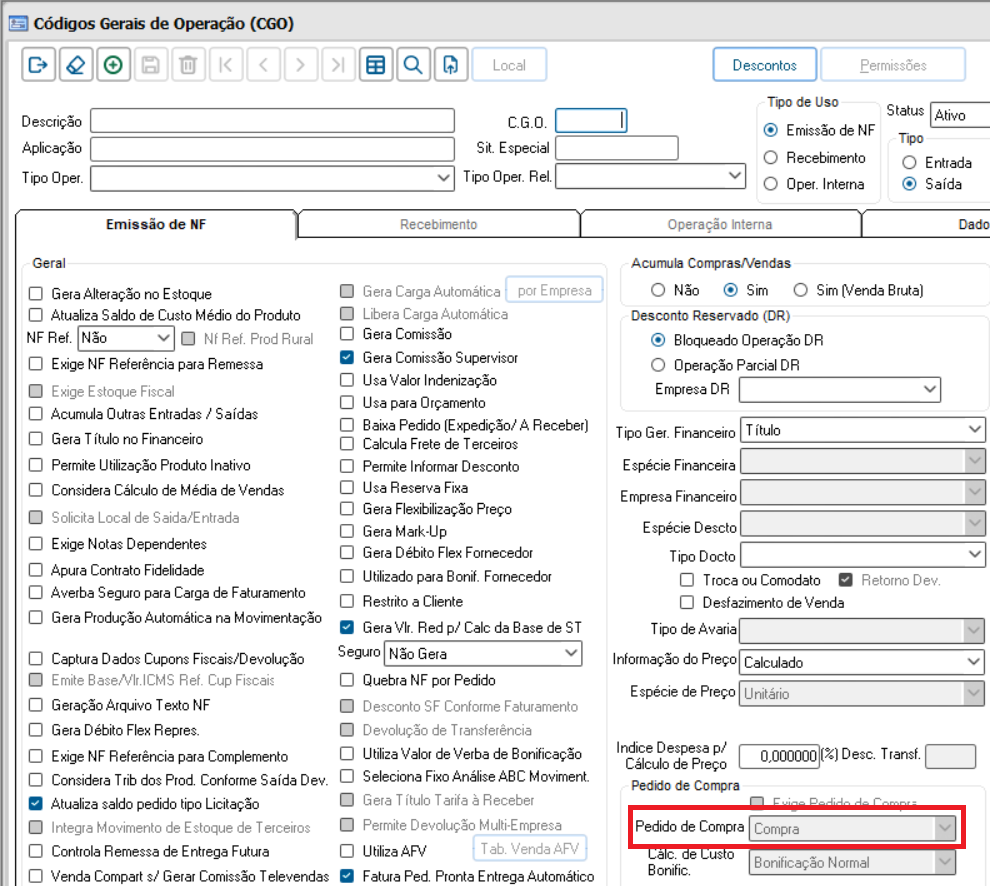Expand the Seguro Não Gera dropdown

coord(483,653)
